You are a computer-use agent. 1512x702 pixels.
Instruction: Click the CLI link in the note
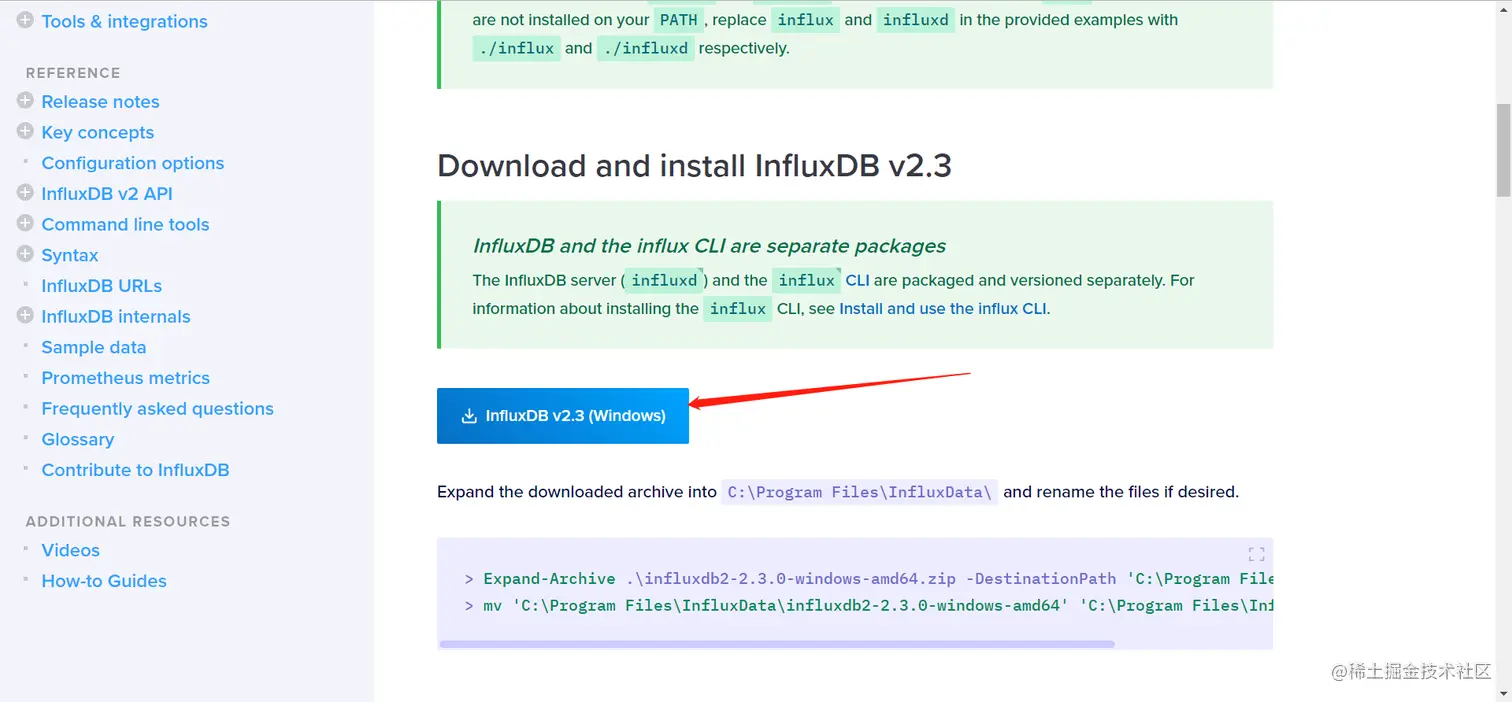click(857, 281)
